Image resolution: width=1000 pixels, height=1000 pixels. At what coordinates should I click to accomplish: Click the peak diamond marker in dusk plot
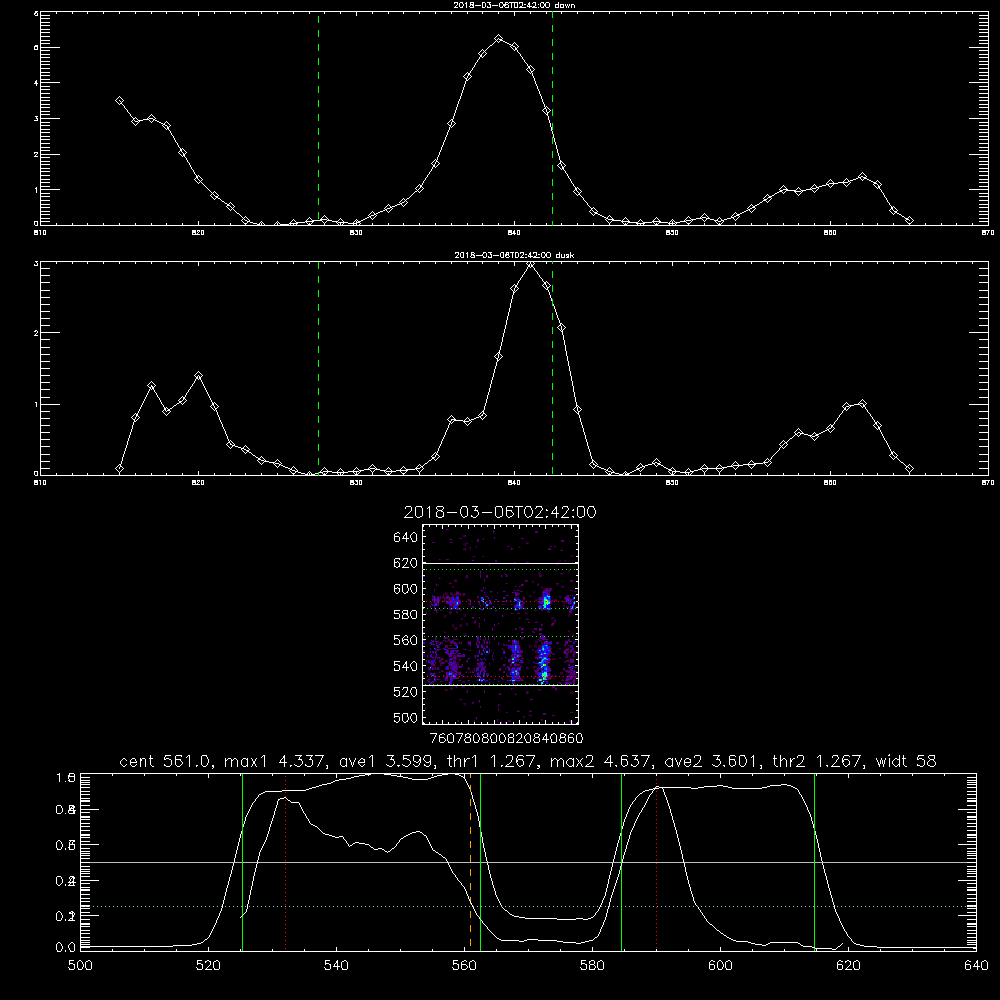[530, 263]
